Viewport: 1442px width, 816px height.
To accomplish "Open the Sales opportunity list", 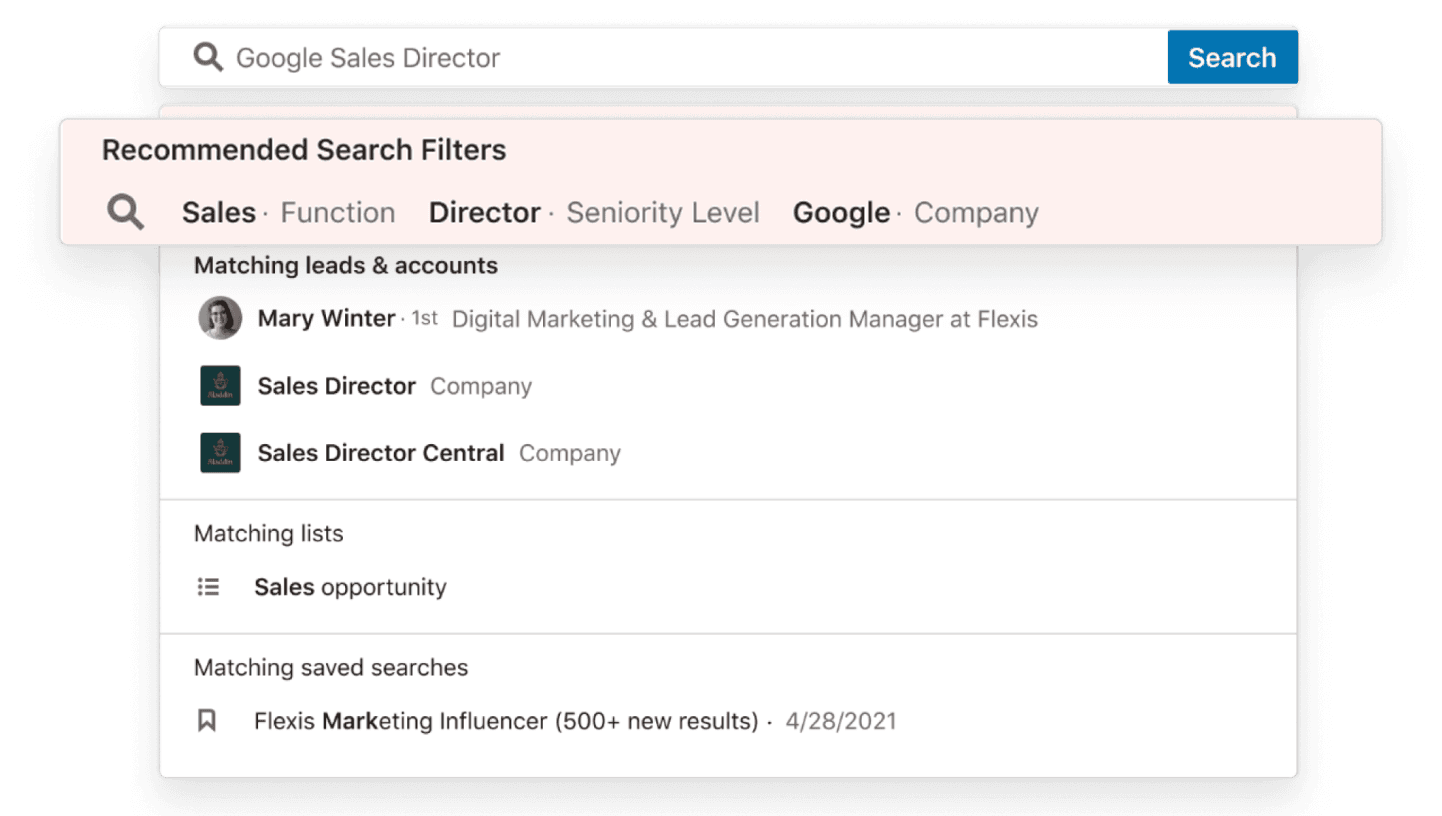I will [350, 587].
